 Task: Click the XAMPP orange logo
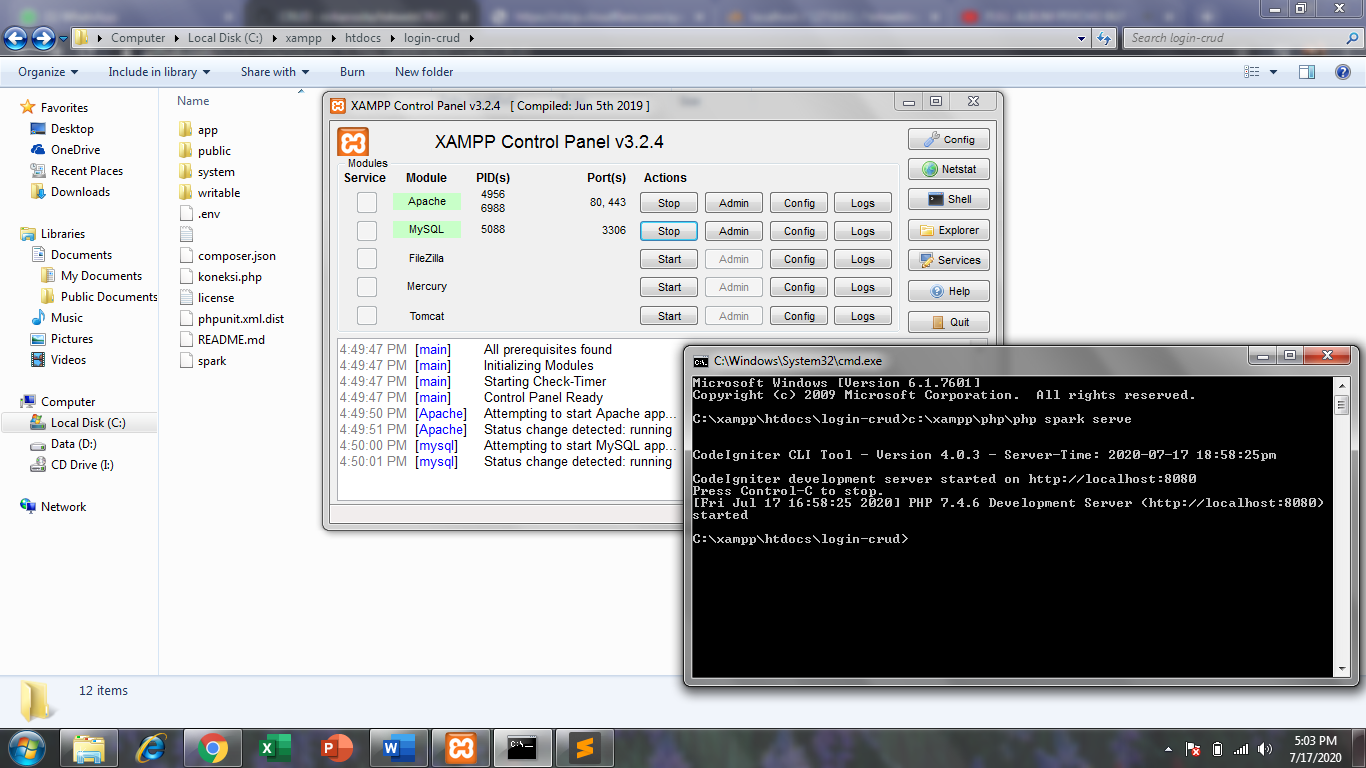(353, 142)
